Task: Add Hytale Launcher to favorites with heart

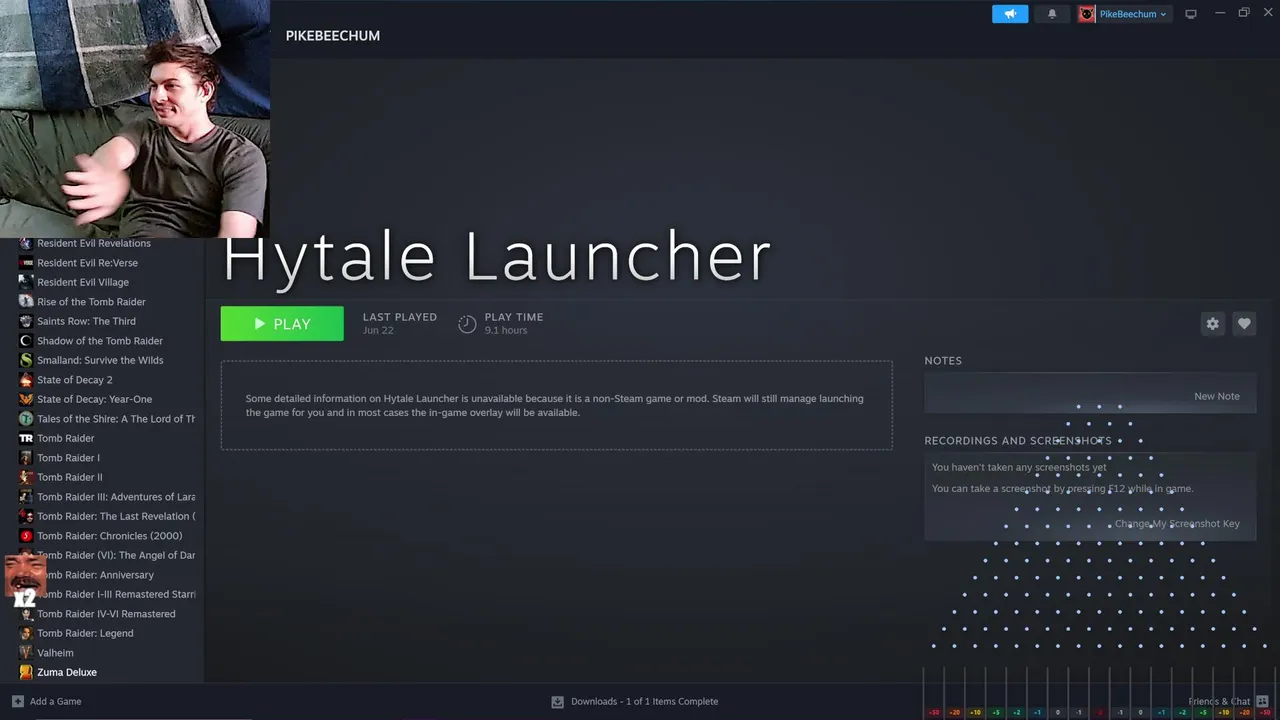Action: (x=1244, y=324)
